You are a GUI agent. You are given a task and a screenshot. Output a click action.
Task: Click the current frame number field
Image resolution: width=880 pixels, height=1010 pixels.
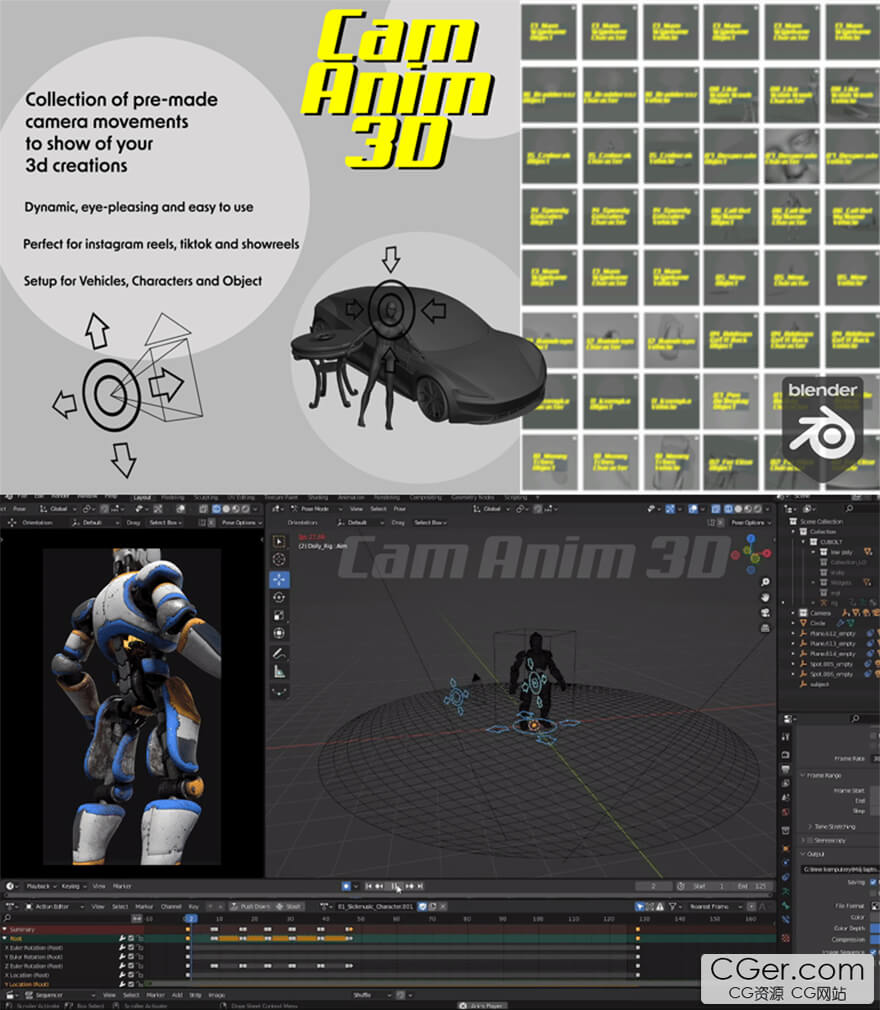pyautogui.click(x=653, y=886)
